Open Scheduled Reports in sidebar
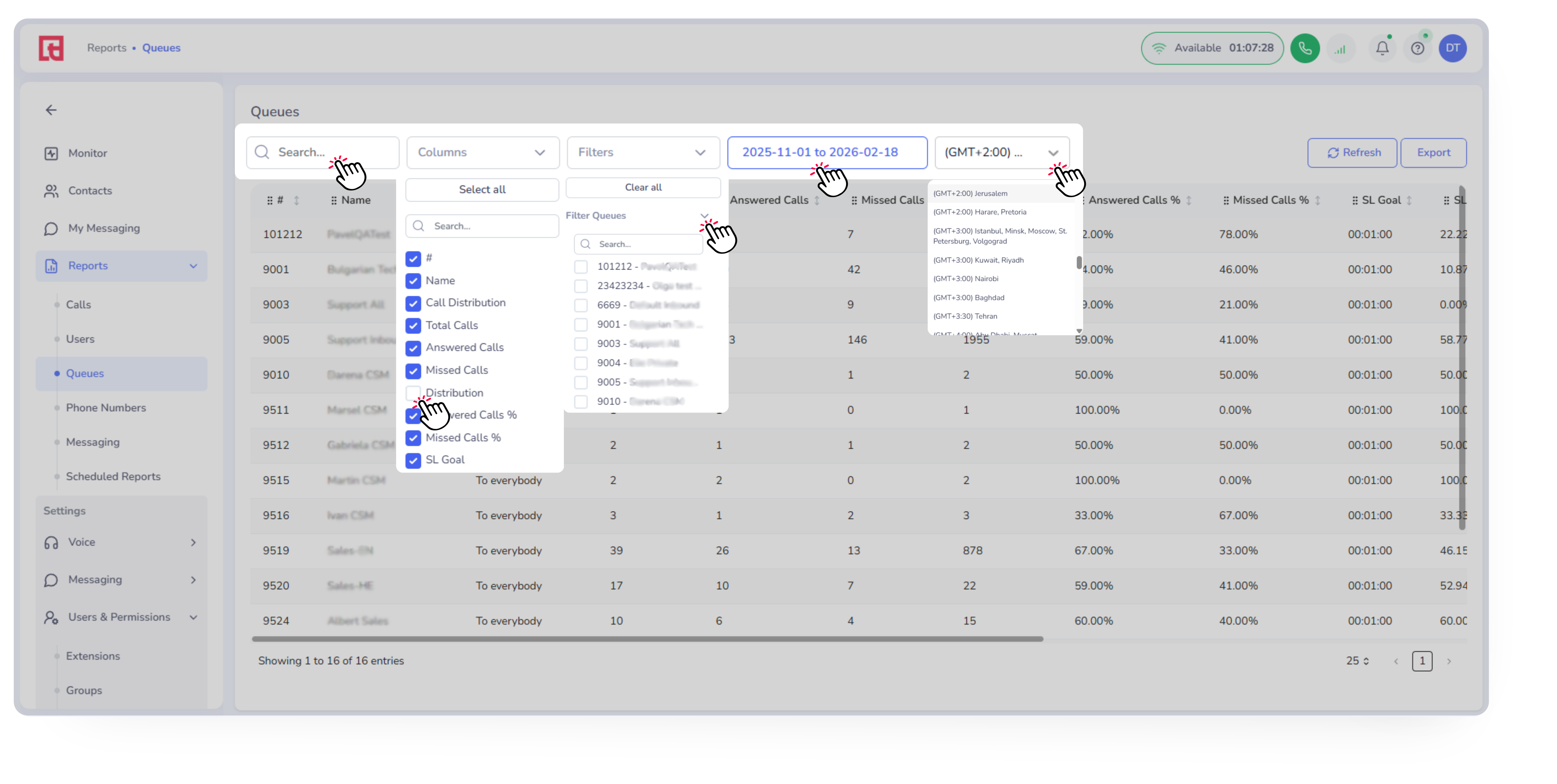Screen dimensions: 1557x784 (x=113, y=476)
